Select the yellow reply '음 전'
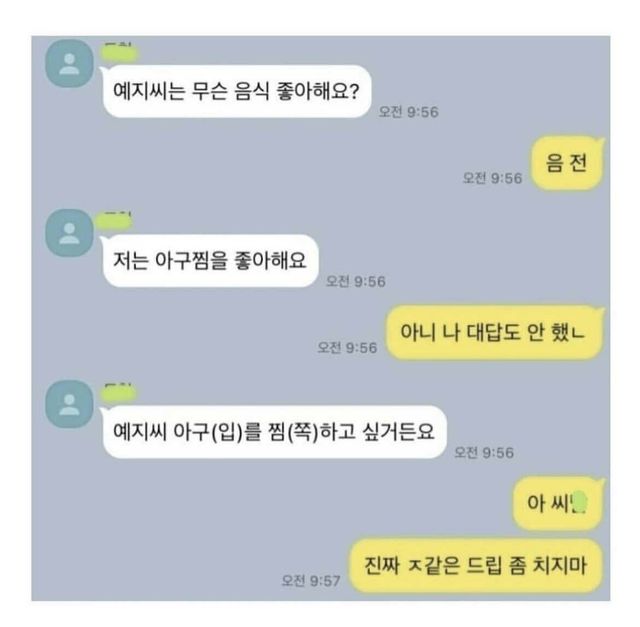 (567, 163)
